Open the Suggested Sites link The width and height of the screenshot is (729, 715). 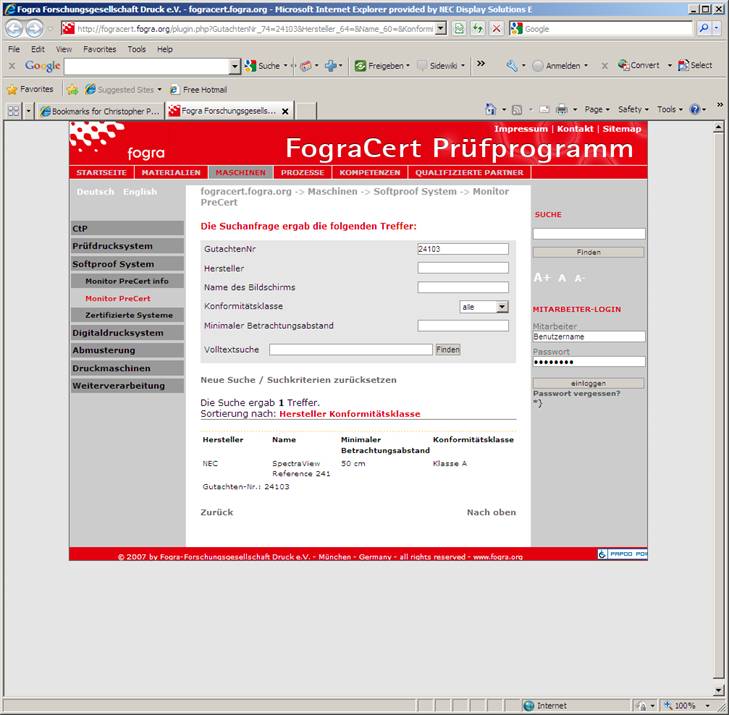pyautogui.click(x=122, y=90)
